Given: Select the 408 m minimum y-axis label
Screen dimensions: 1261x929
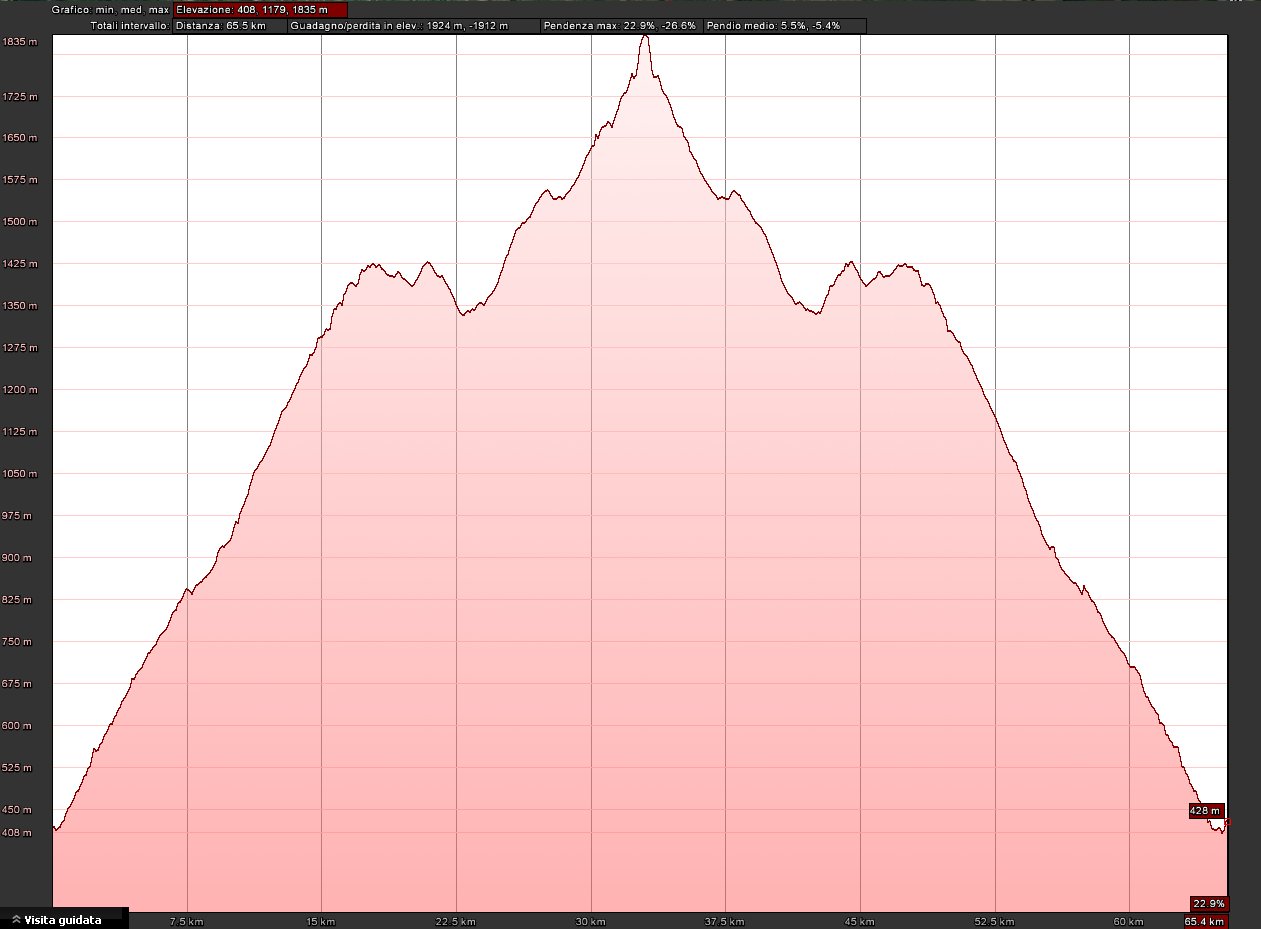Looking at the screenshot, I should coord(20,832).
